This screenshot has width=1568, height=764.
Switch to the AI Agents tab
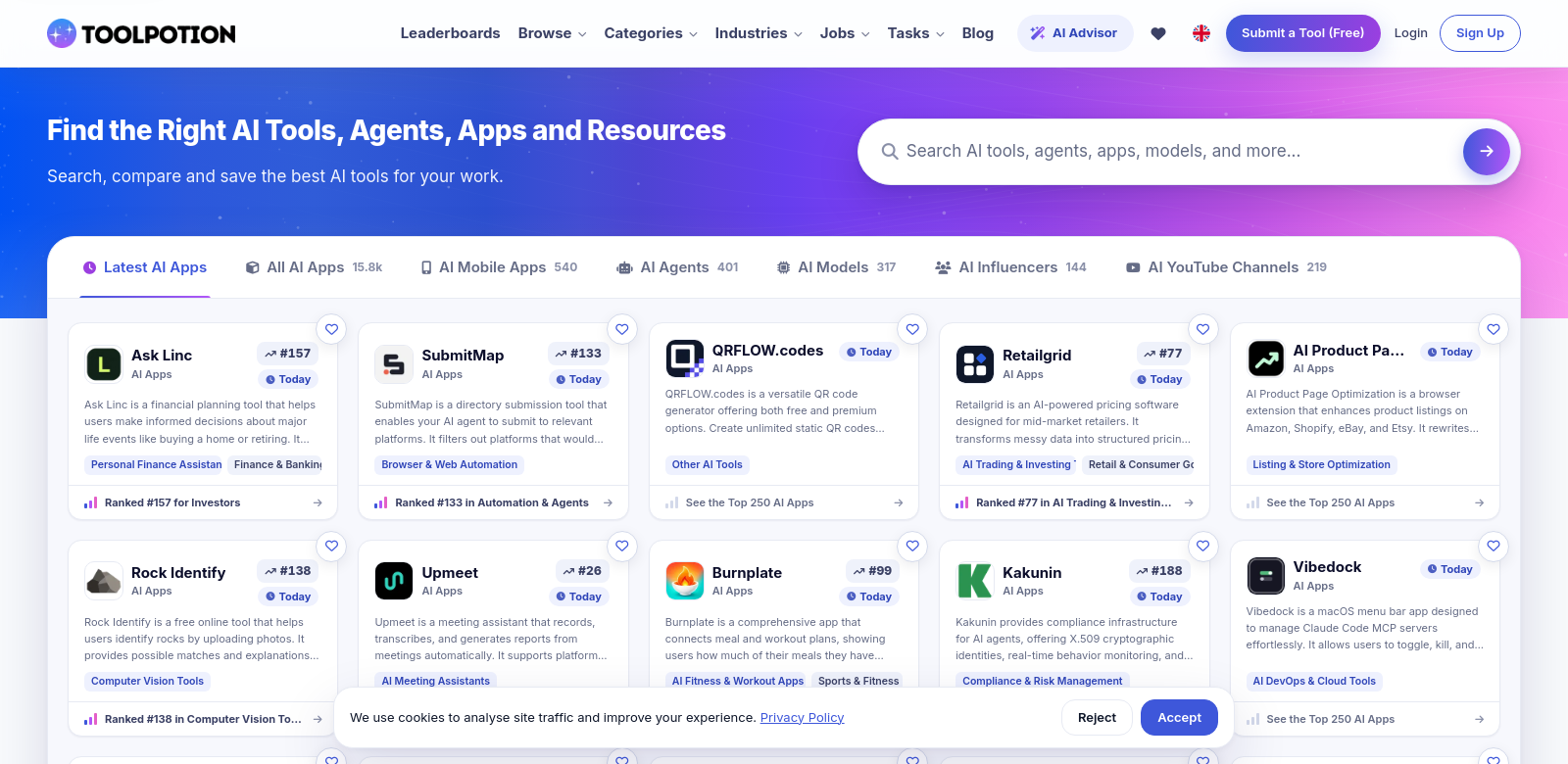click(677, 267)
